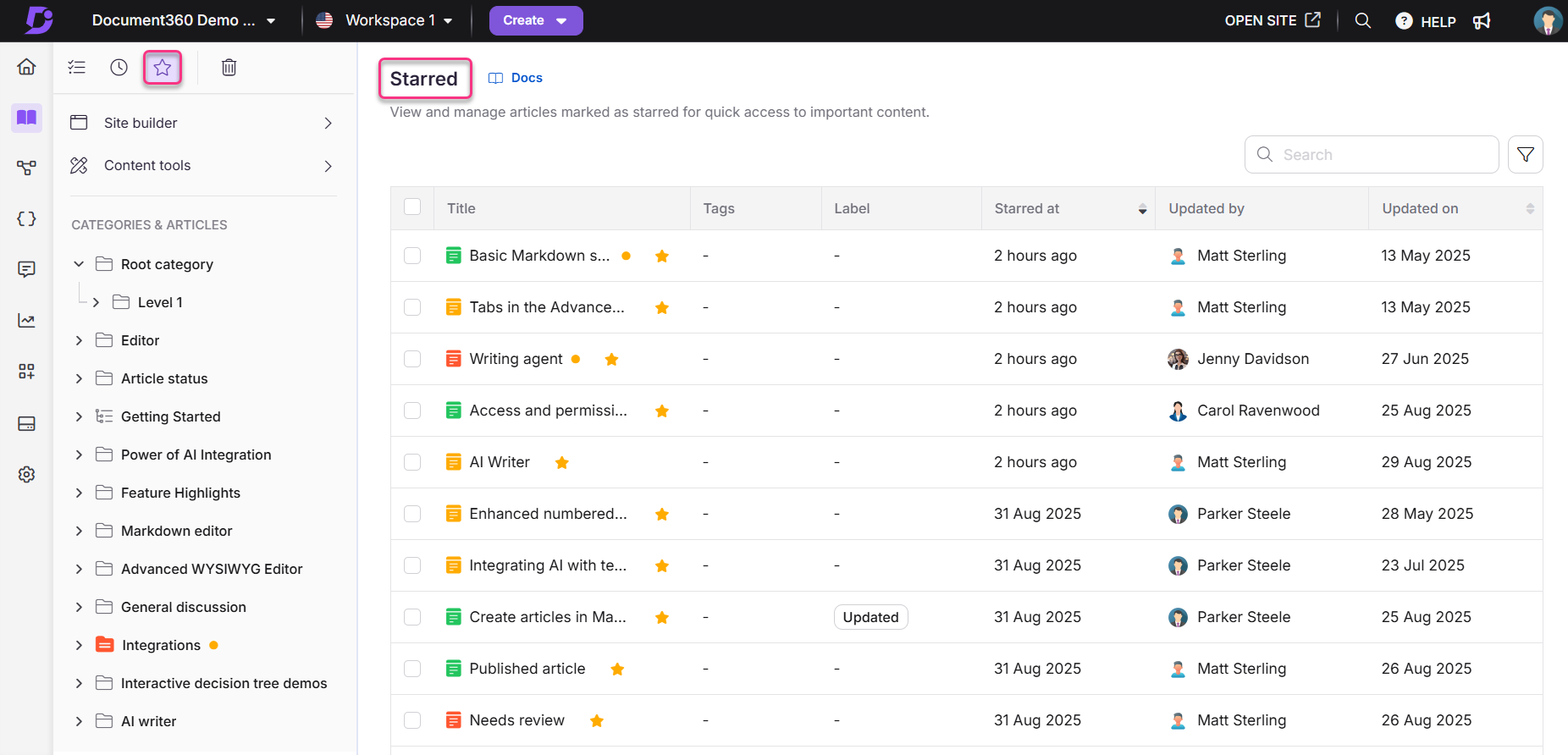Select Advanced WYSIWYG Editor category

coord(212,569)
